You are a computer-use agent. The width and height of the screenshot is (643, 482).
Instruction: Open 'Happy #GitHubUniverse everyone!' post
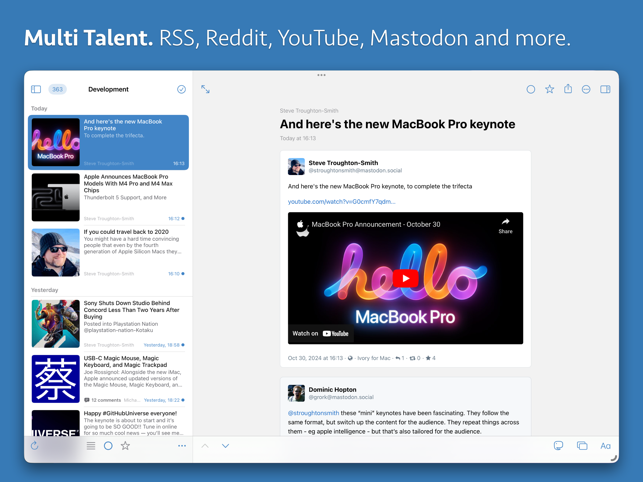(108, 422)
